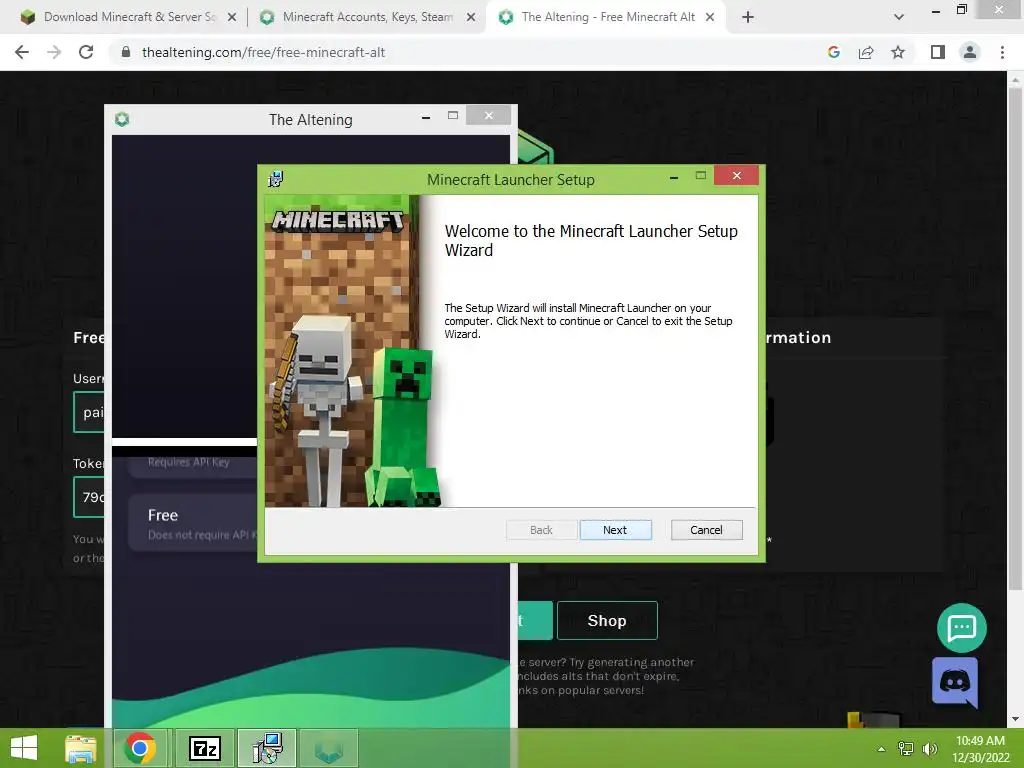Open network status tray icon
Viewport: 1024px width, 768px height.
(906, 749)
